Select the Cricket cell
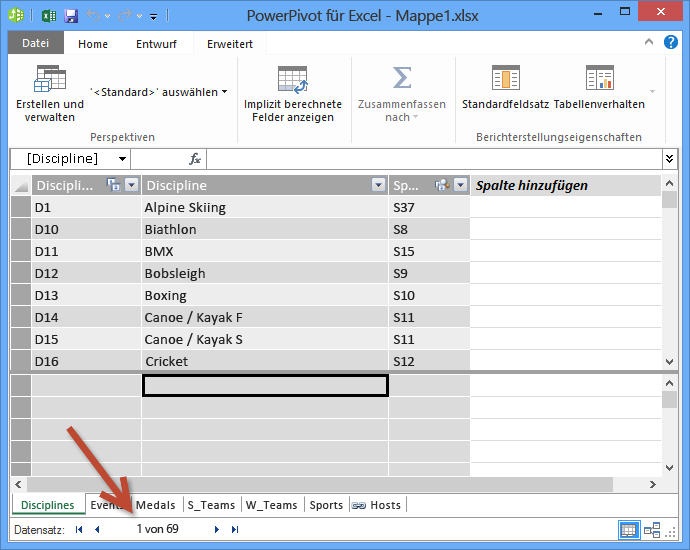Image resolution: width=690 pixels, height=550 pixels. (x=265, y=361)
